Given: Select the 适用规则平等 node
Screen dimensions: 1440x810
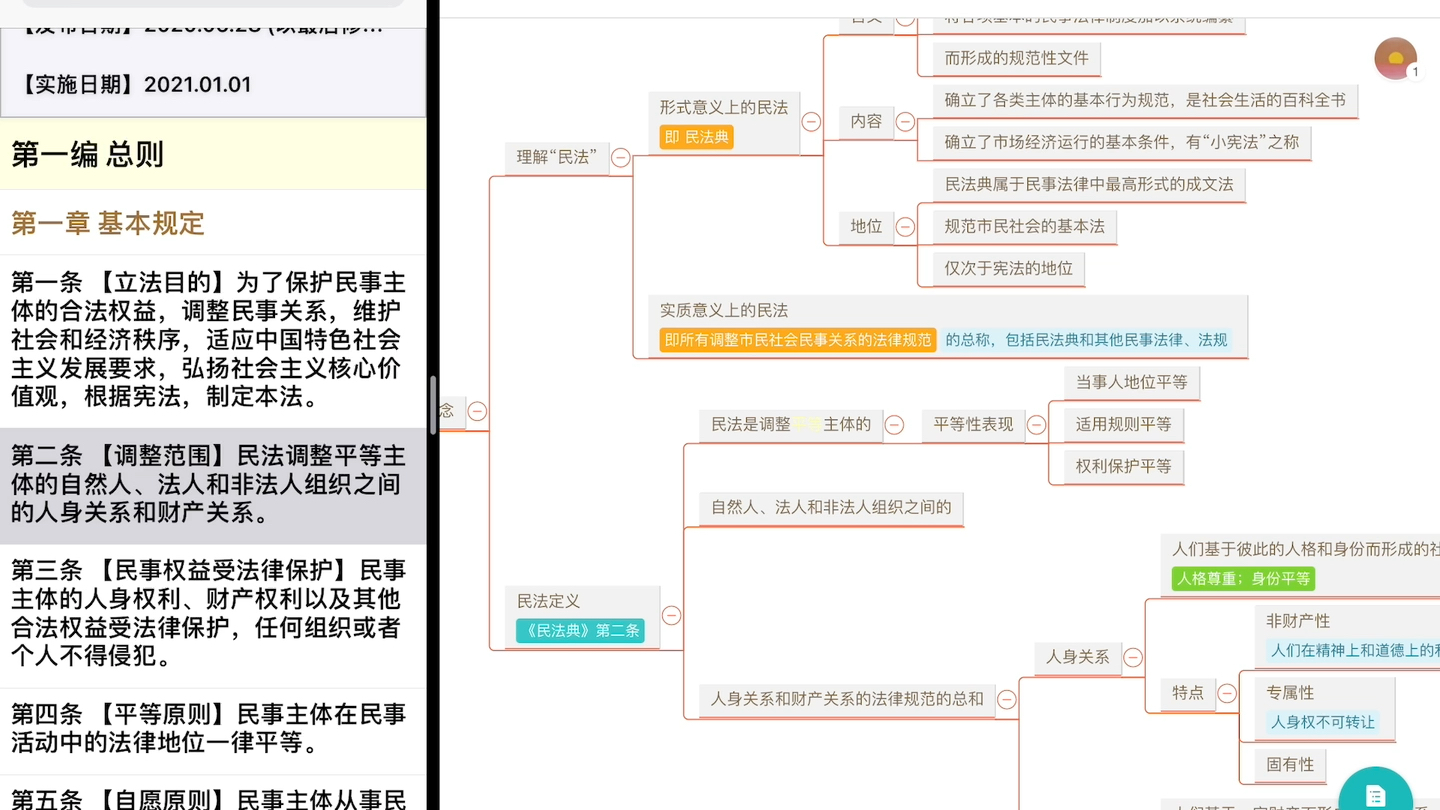Looking at the screenshot, I should (x=1123, y=425).
